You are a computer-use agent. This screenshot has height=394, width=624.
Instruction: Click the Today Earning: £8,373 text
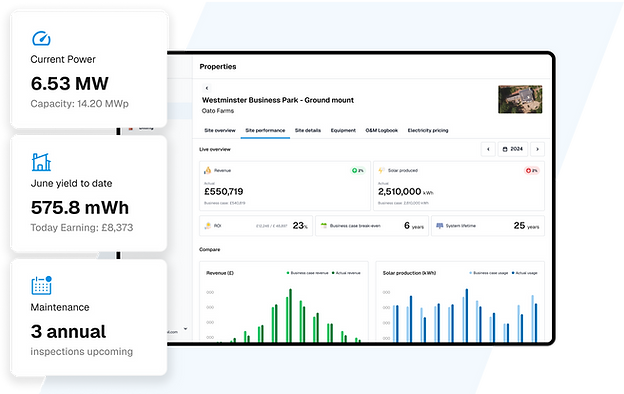pyautogui.click(x=82, y=228)
